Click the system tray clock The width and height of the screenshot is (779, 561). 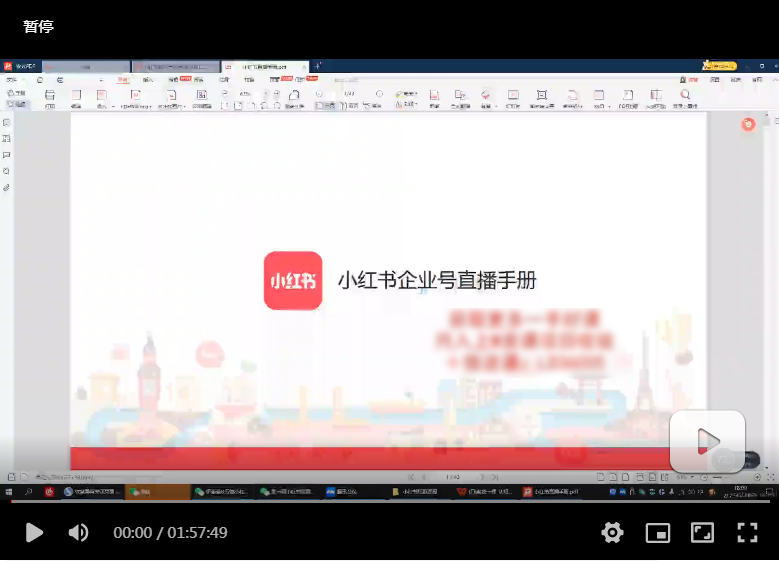coord(740,492)
